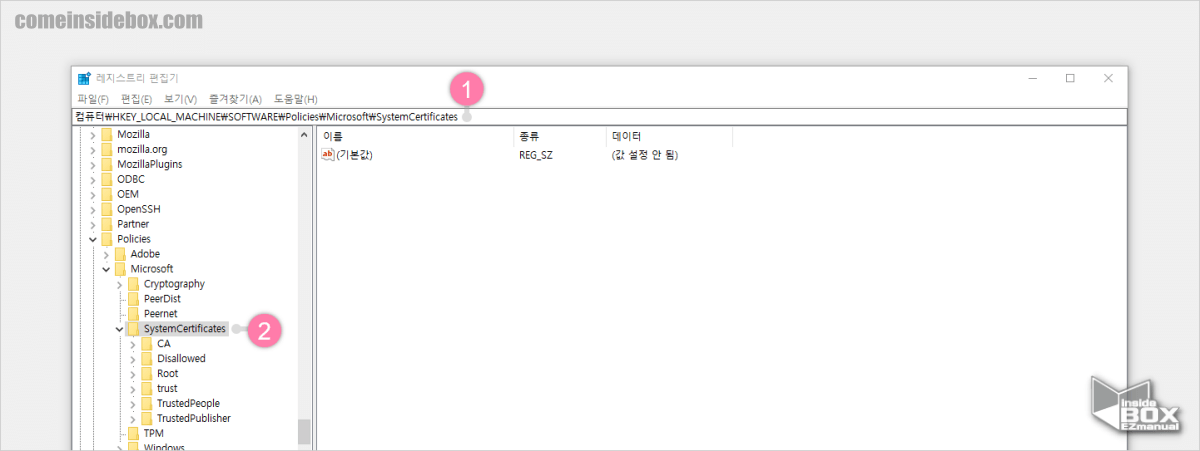
Task: Select the TPM folder icon
Action: pyautogui.click(x=133, y=434)
